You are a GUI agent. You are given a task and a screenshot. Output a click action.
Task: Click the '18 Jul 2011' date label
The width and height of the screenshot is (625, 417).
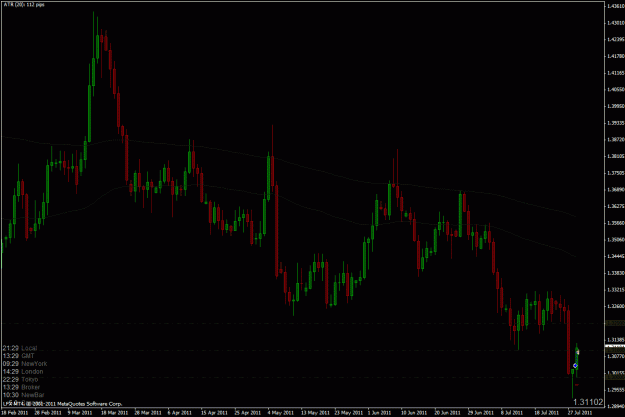[x=546, y=413]
